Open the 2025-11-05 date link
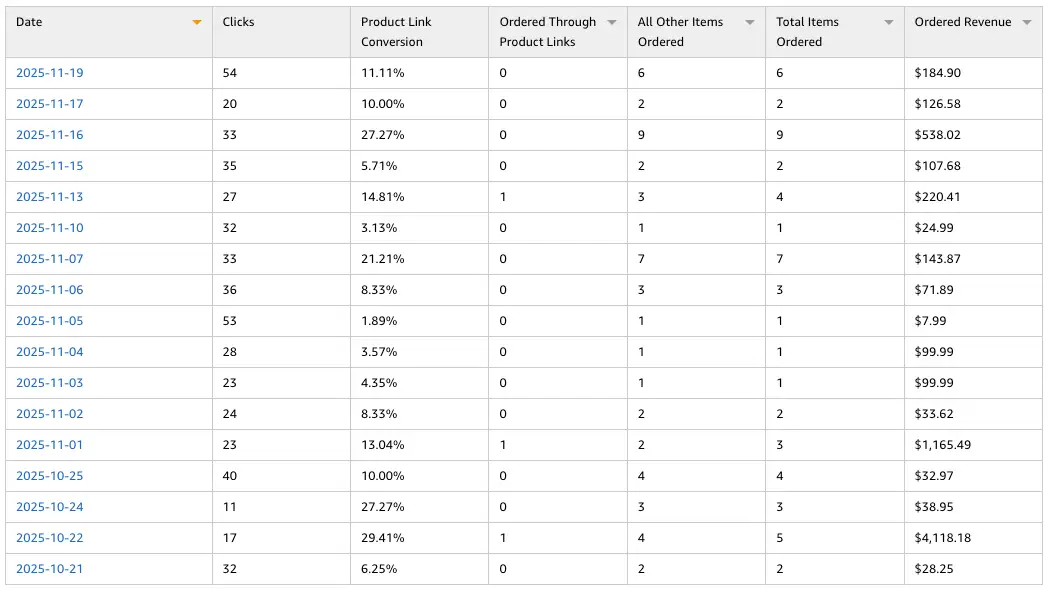The height and width of the screenshot is (590, 1048). [50, 321]
